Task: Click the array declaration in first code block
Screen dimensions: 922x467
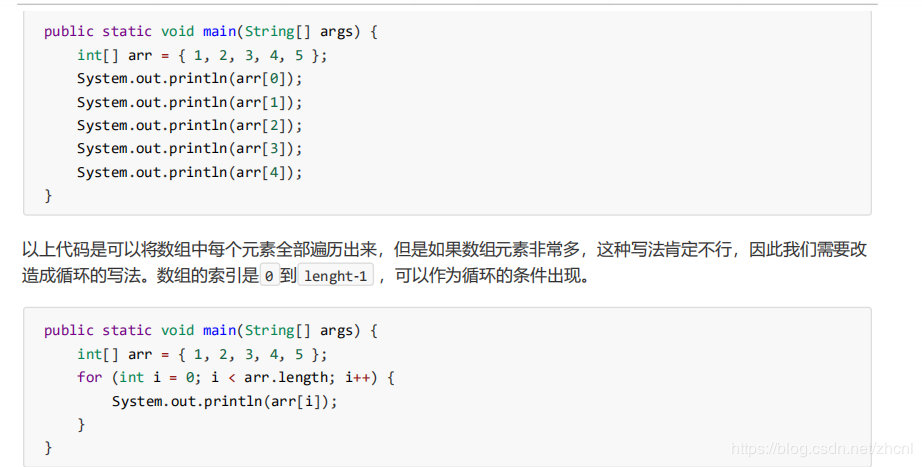Action: click(x=202, y=55)
